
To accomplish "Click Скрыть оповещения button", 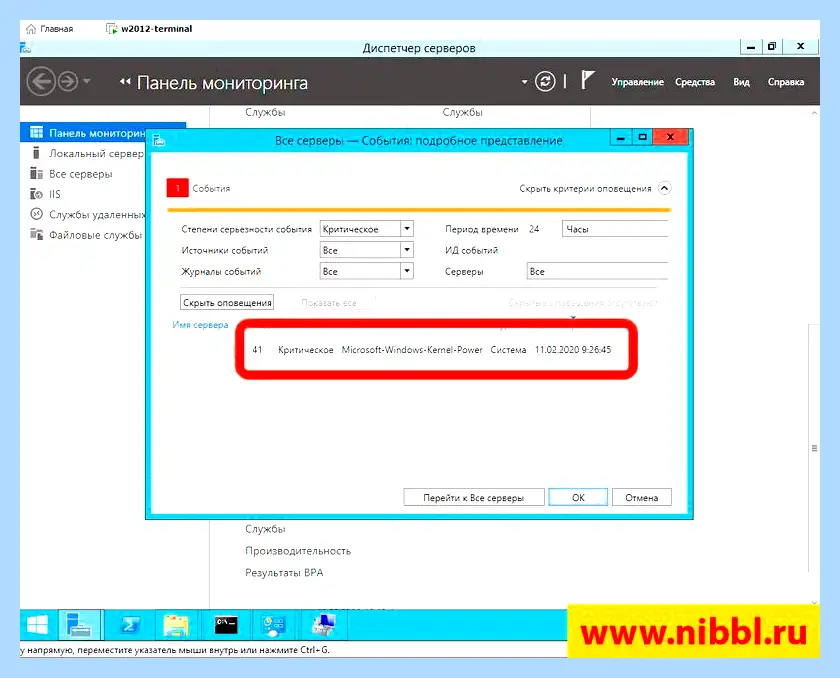I will tap(227, 302).
